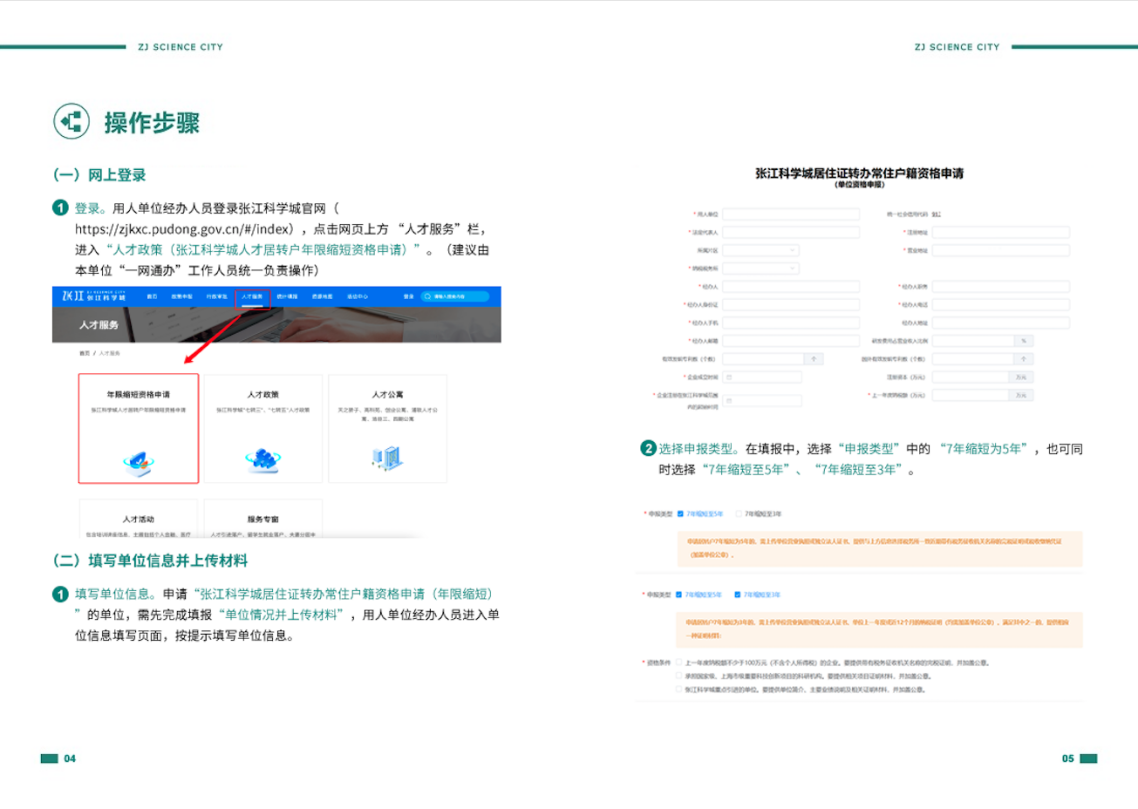The width and height of the screenshot is (1138, 809).
Task: Focus the site search input box
Action: click(x=455, y=296)
